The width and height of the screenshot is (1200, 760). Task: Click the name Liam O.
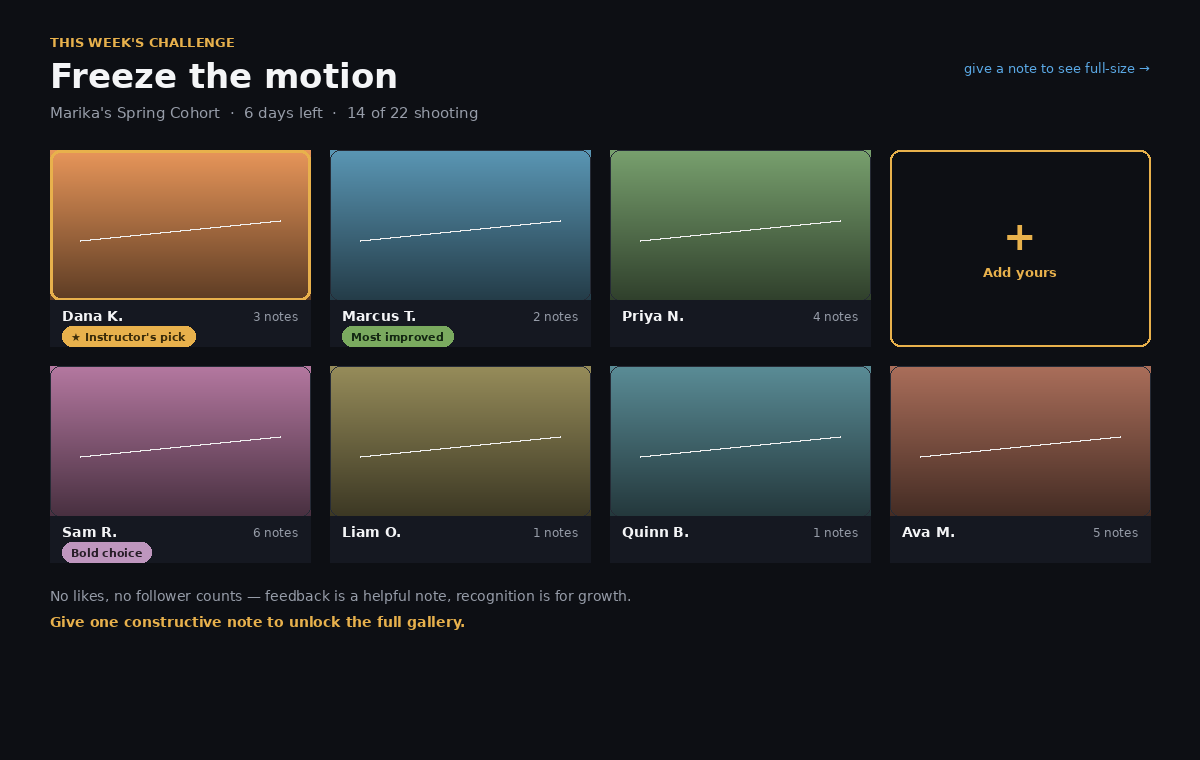pos(371,532)
